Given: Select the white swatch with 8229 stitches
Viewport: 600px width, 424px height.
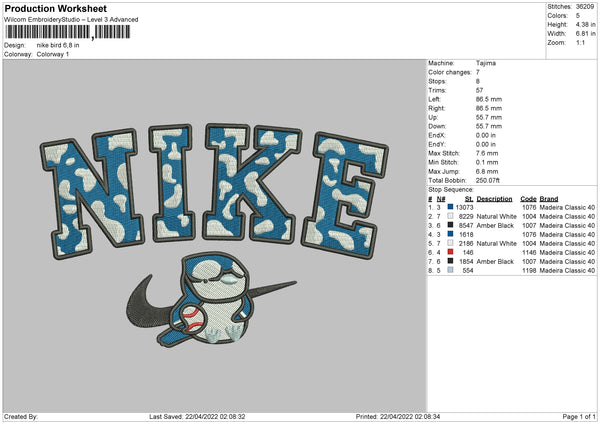Looking at the screenshot, I should [451, 216].
